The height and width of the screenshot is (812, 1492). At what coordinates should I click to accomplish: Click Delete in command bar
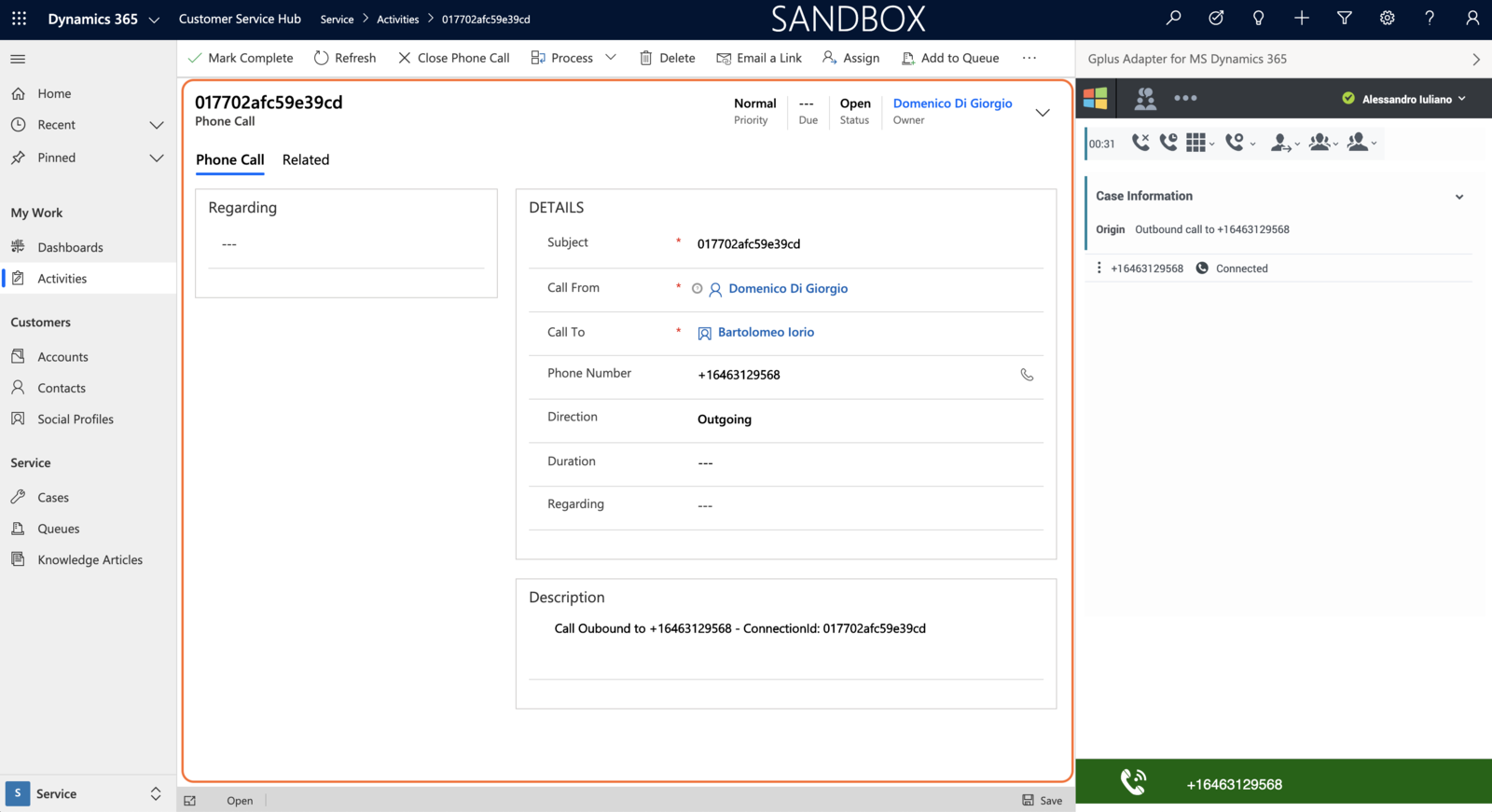click(668, 58)
